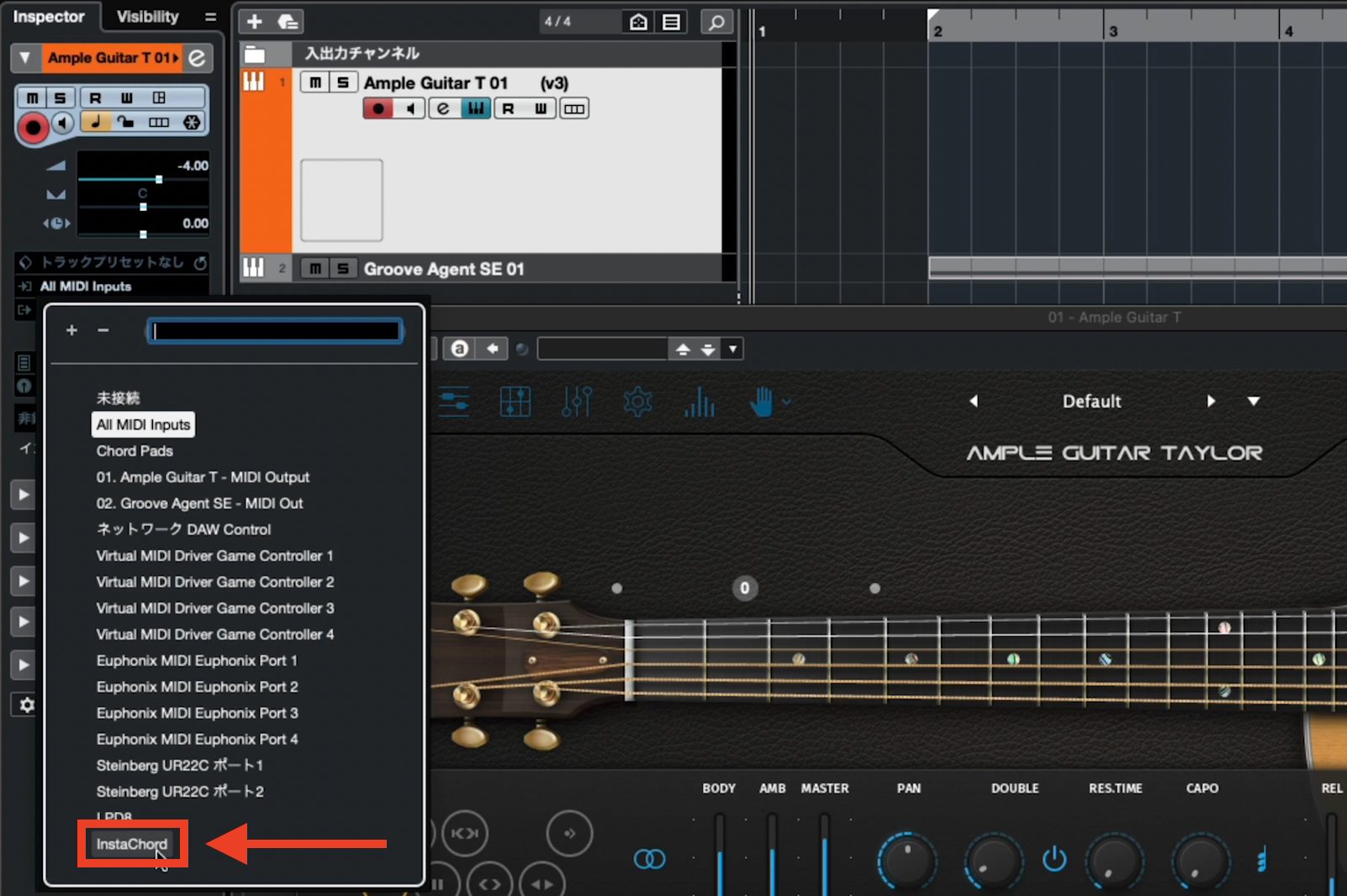The image size is (1347, 896).
Task: Mute track using Inspector M button
Action: [x=33, y=98]
